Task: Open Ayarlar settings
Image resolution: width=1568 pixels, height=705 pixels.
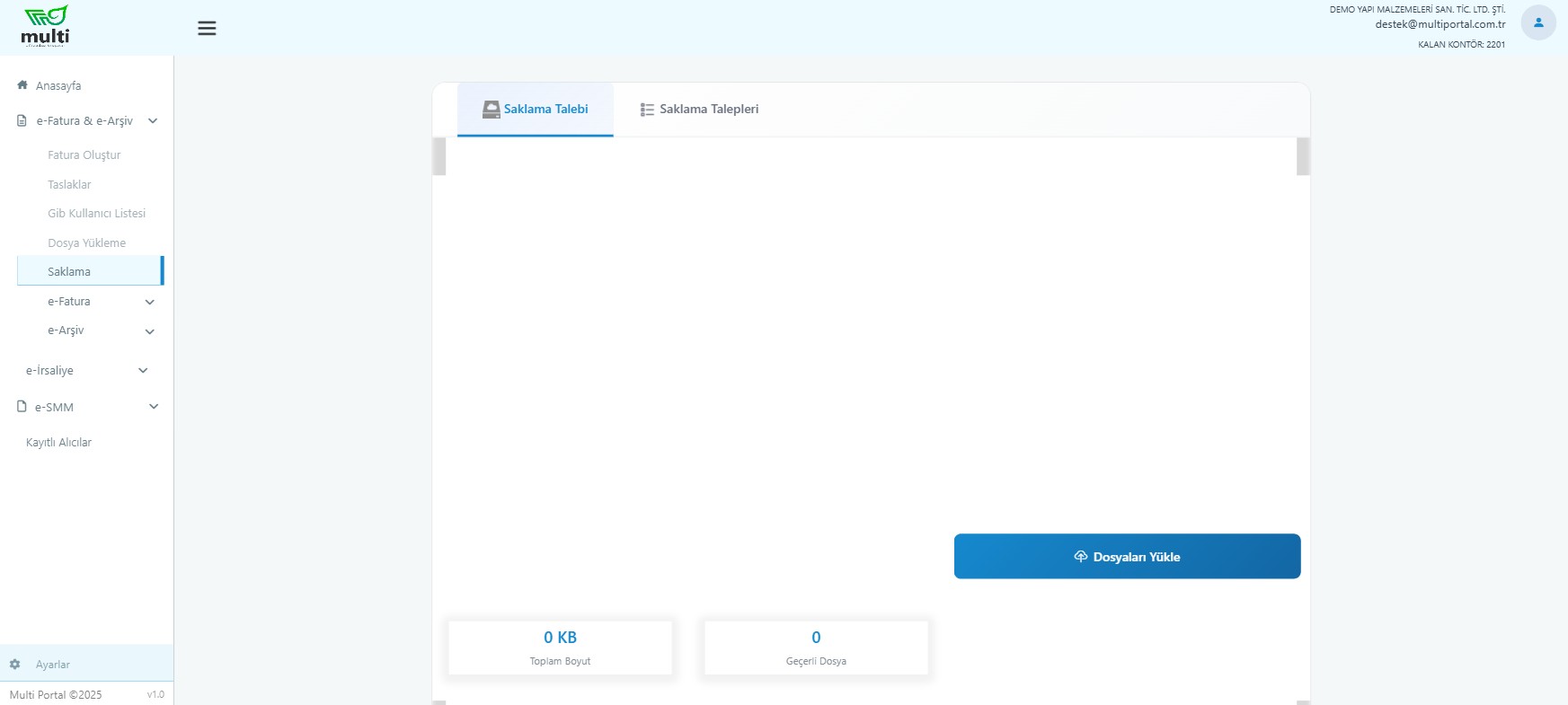Action: pyautogui.click(x=53, y=665)
